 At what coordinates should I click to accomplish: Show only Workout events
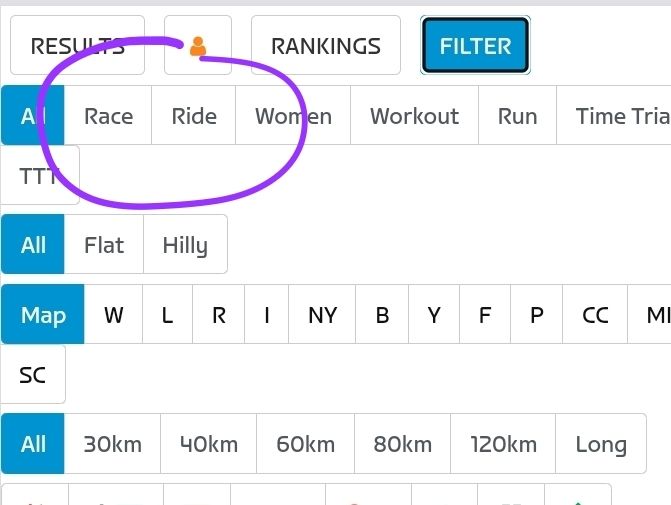(x=414, y=116)
